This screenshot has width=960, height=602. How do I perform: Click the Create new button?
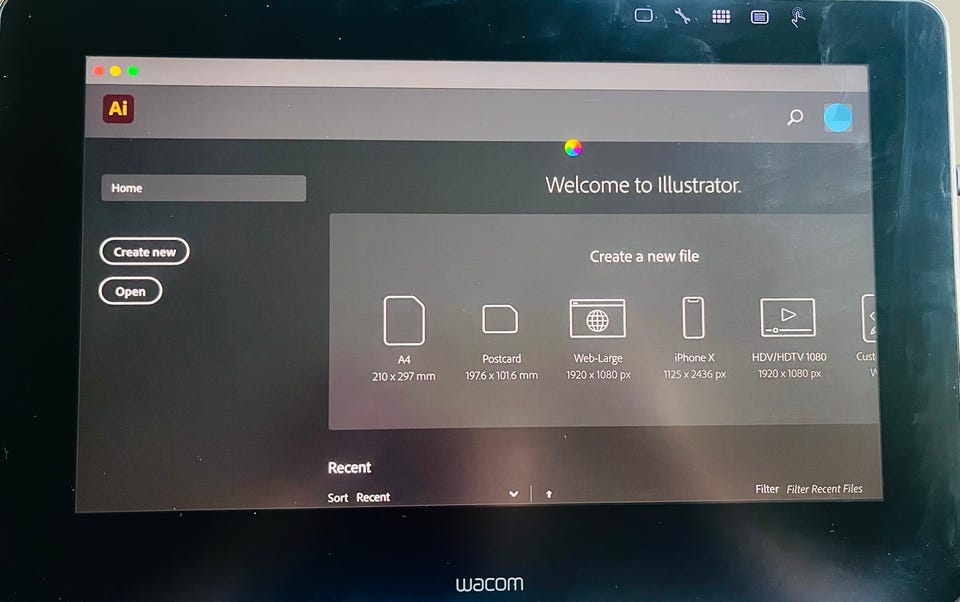[144, 252]
